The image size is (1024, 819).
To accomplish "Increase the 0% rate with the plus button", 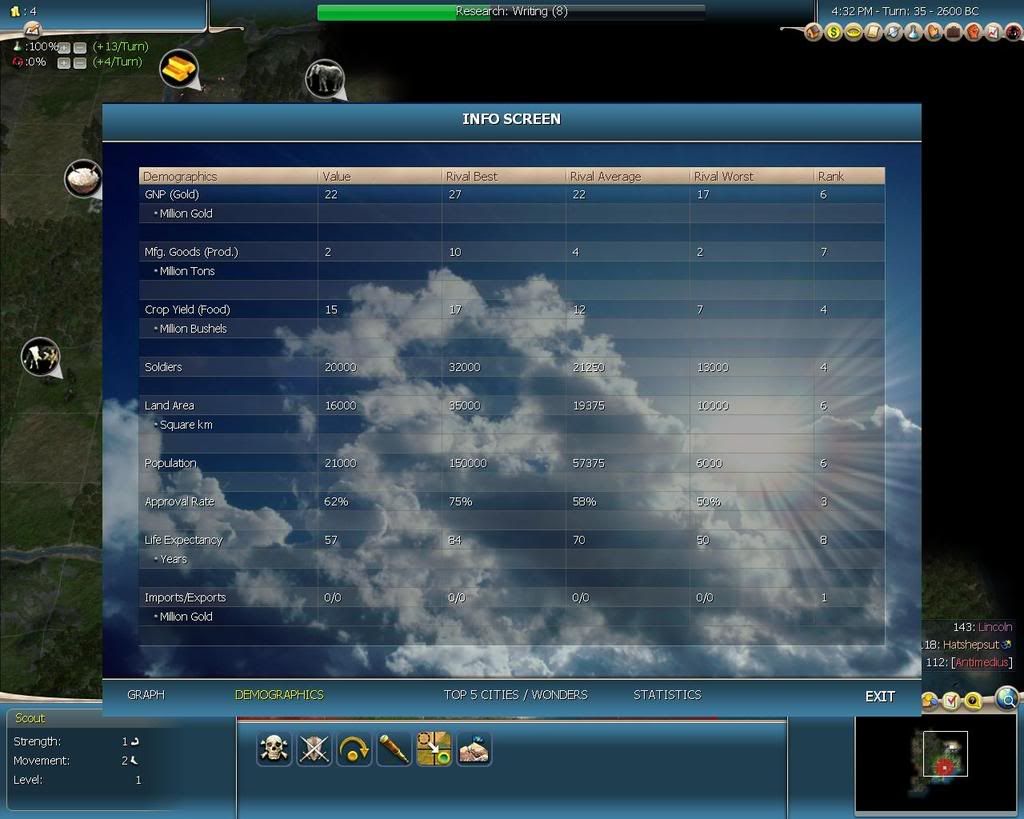I will [x=64, y=63].
